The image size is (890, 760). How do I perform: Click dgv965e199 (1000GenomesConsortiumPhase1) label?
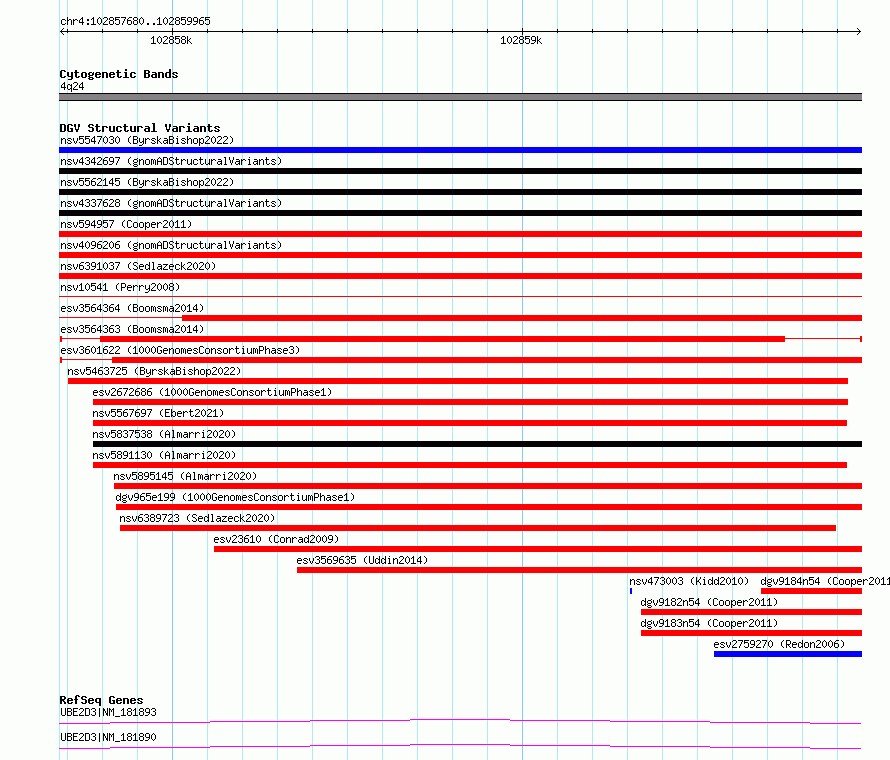(235, 497)
